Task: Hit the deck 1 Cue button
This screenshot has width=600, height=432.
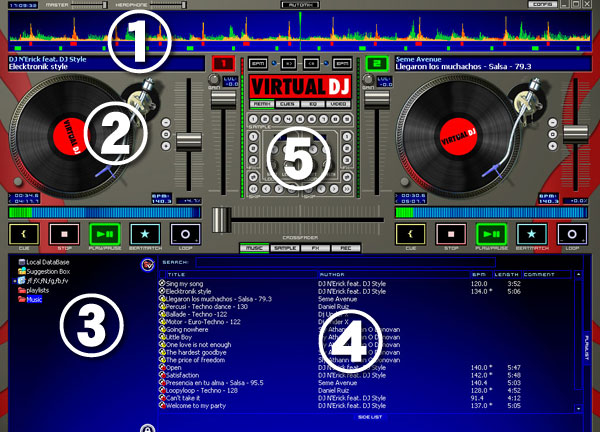Action: click(x=24, y=234)
